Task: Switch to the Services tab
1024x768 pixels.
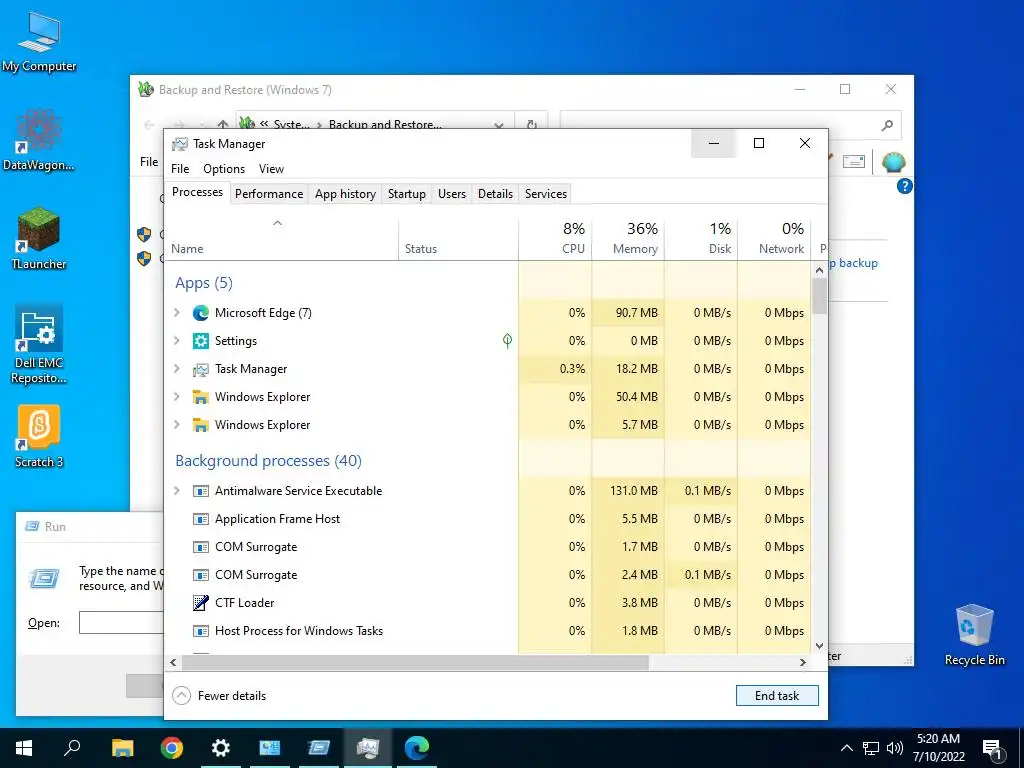Action: 546,194
